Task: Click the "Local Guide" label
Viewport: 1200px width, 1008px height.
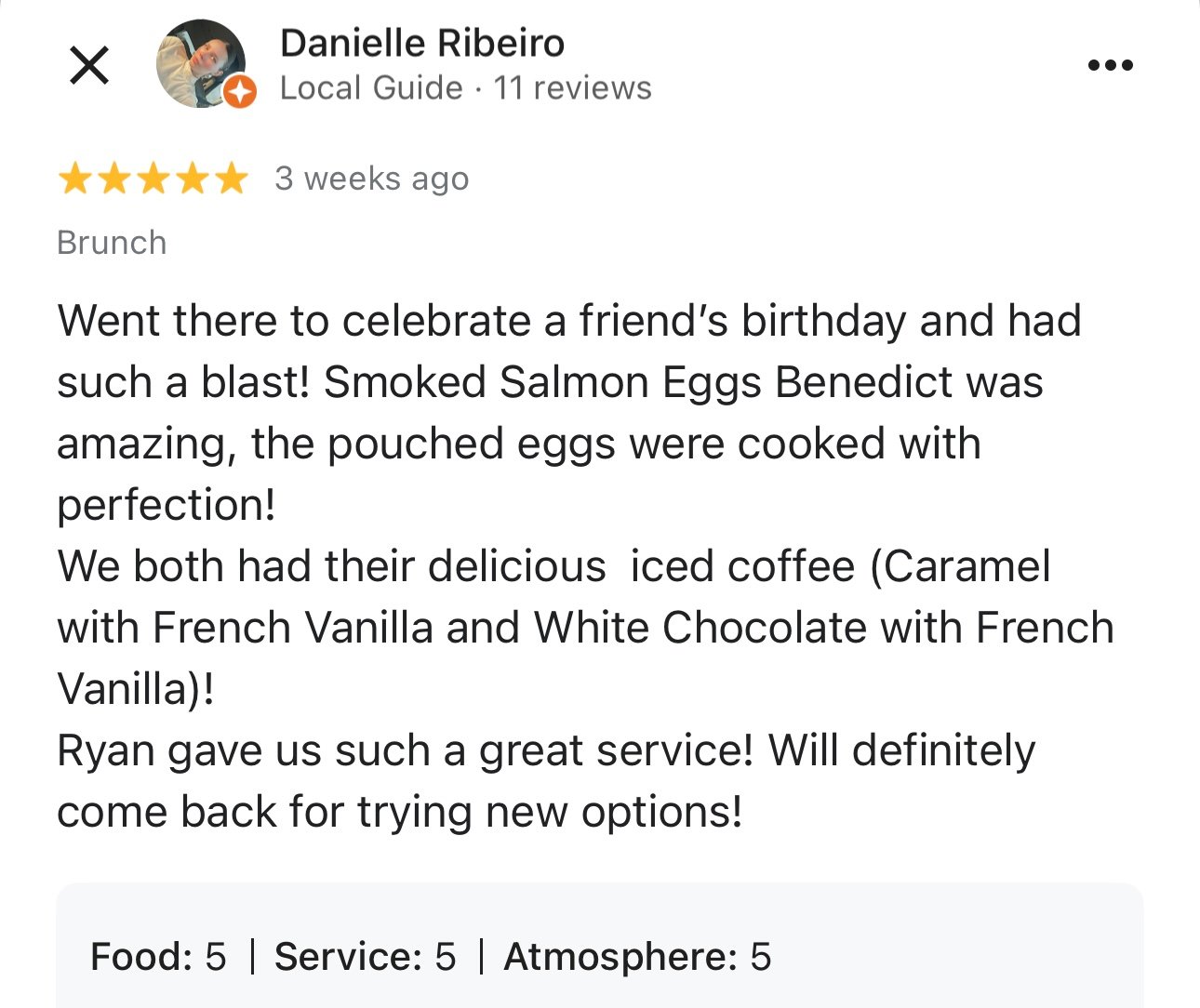Action: point(370,87)
